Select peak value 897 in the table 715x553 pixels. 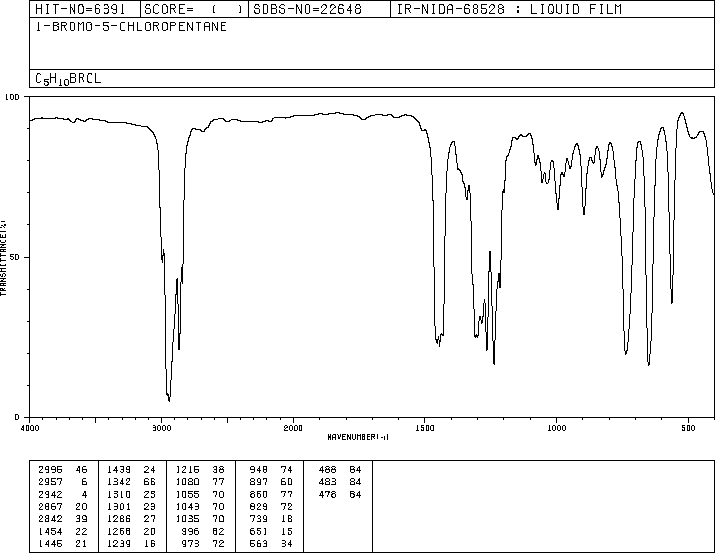click(259, 482)
